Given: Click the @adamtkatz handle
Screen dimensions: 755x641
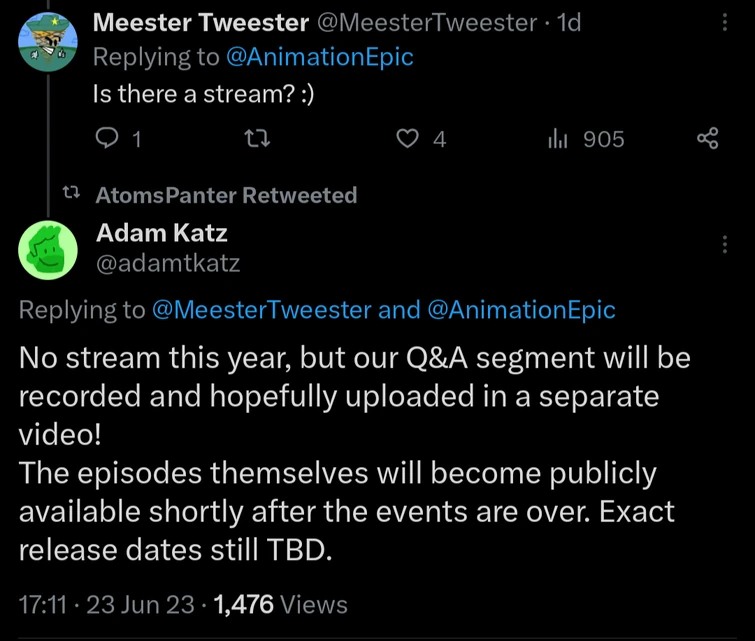Looking at the screenshot, I should coord(168,263).
